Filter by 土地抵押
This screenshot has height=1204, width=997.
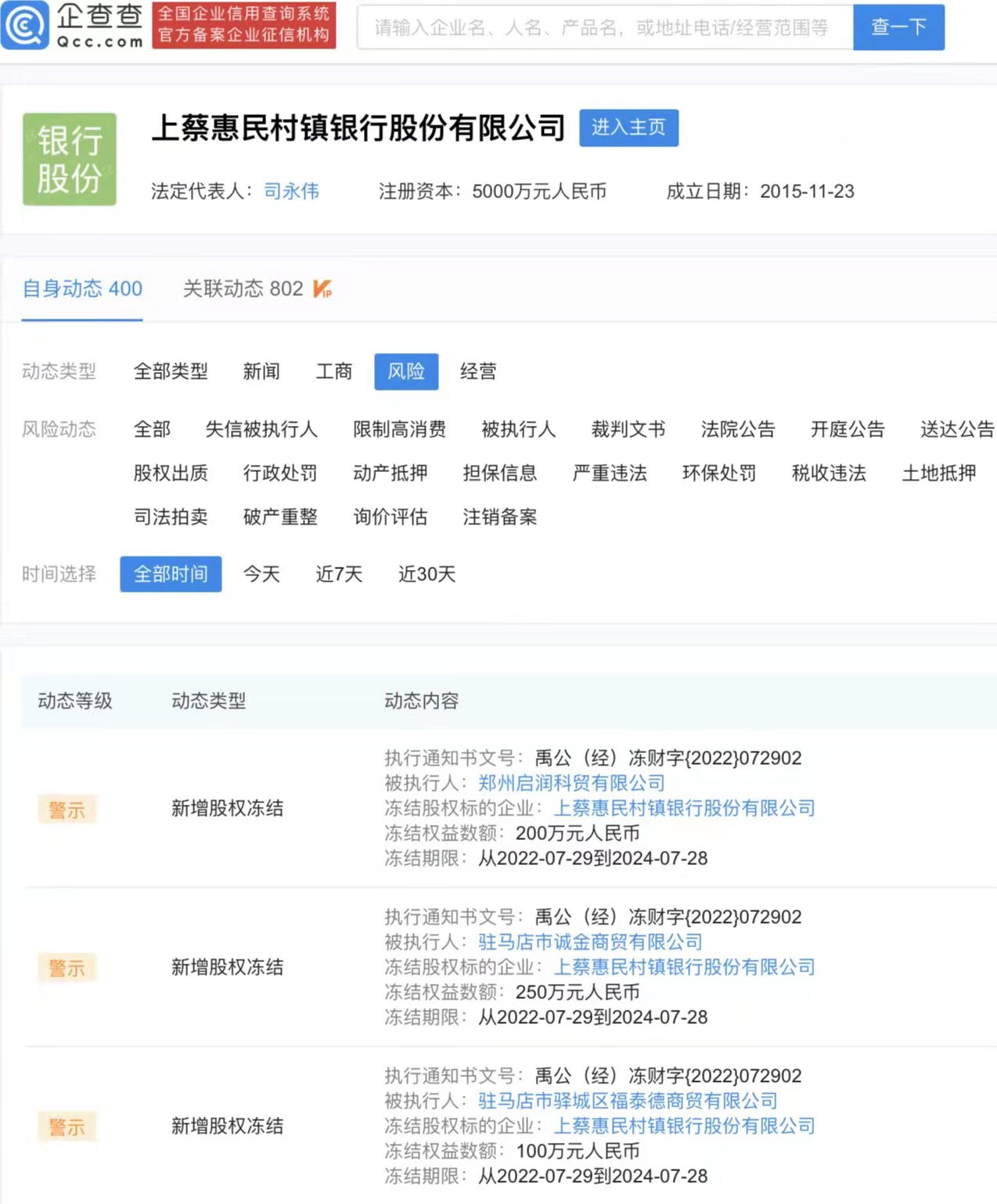click(x=939, y=473)
